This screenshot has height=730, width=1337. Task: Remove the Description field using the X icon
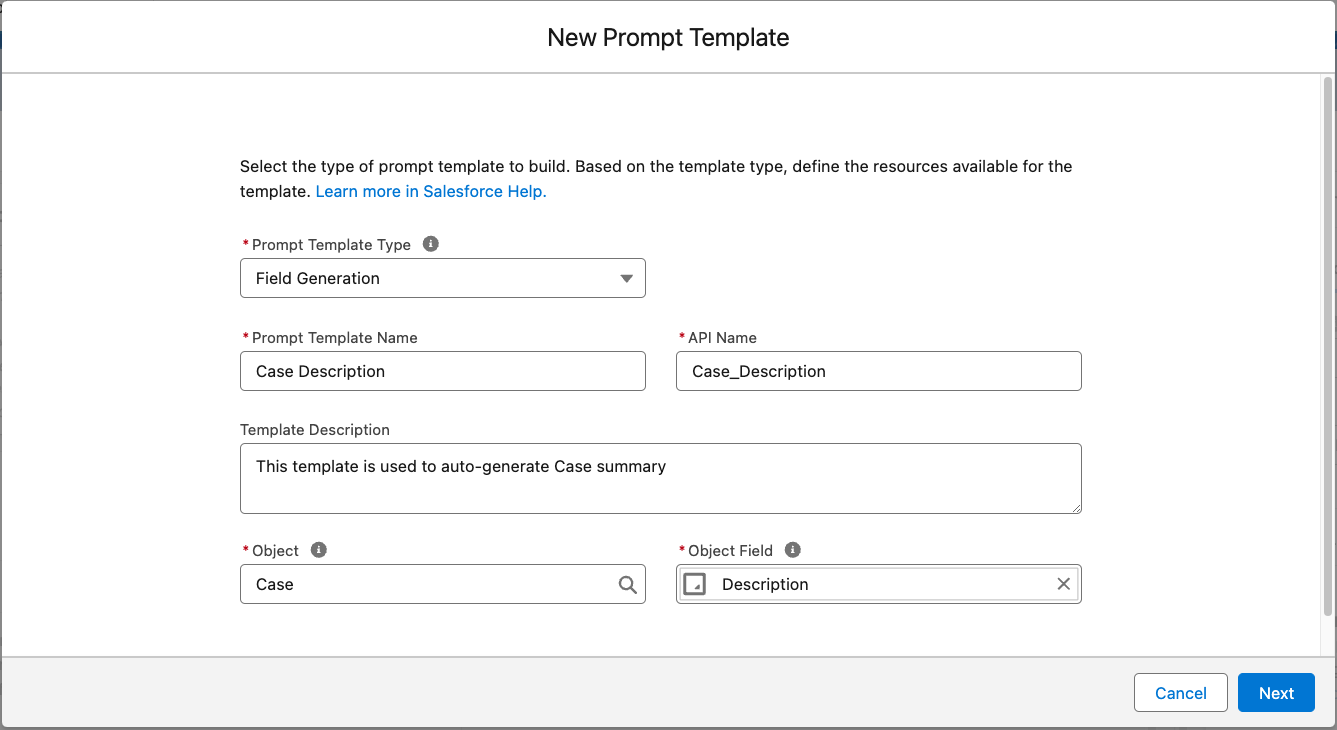point(1063,584)
